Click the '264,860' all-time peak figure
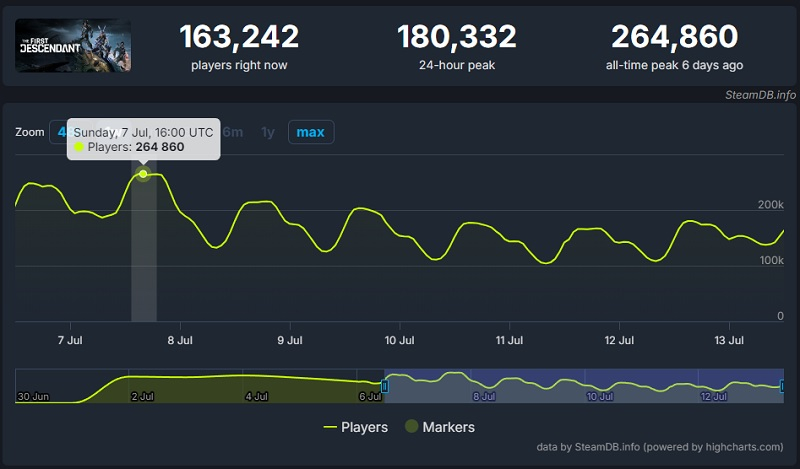 pyautogui.click(x=674, y=37)
